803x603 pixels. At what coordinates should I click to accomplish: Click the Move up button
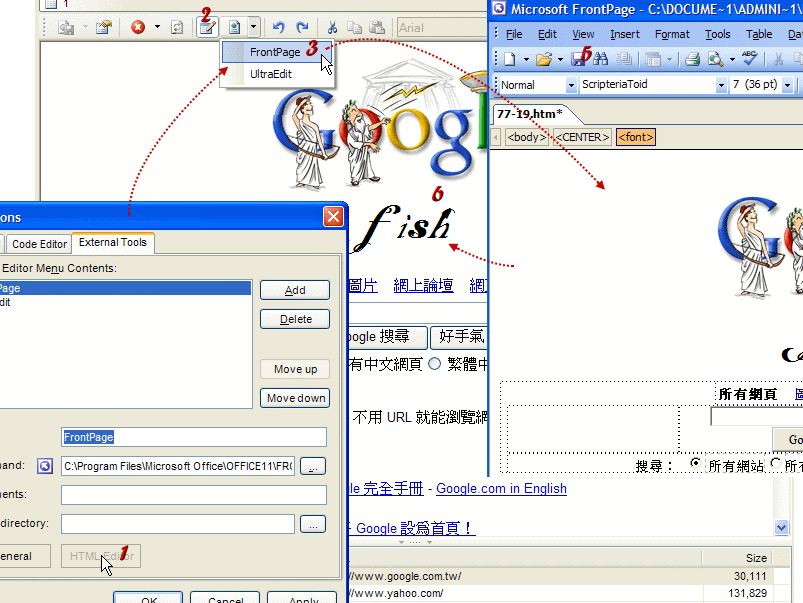[295, 369]
